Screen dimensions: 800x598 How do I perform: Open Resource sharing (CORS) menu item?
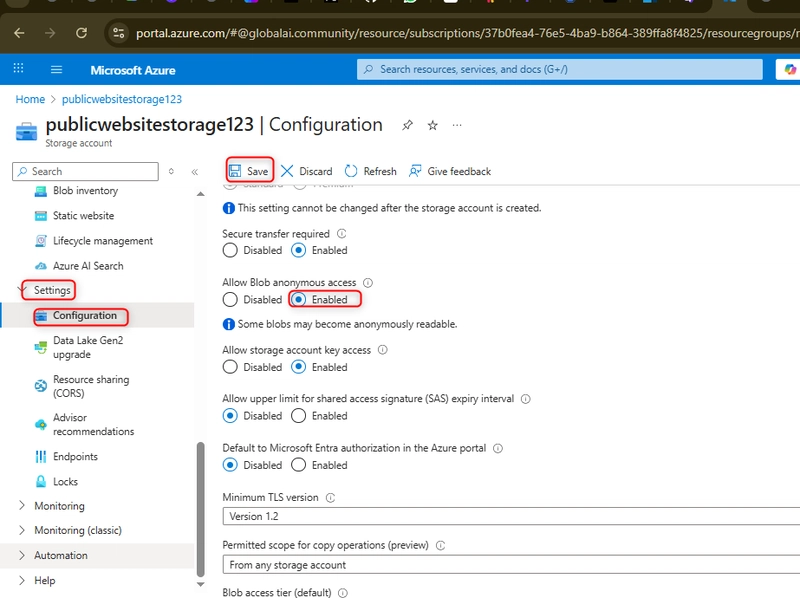coord(91,386)
